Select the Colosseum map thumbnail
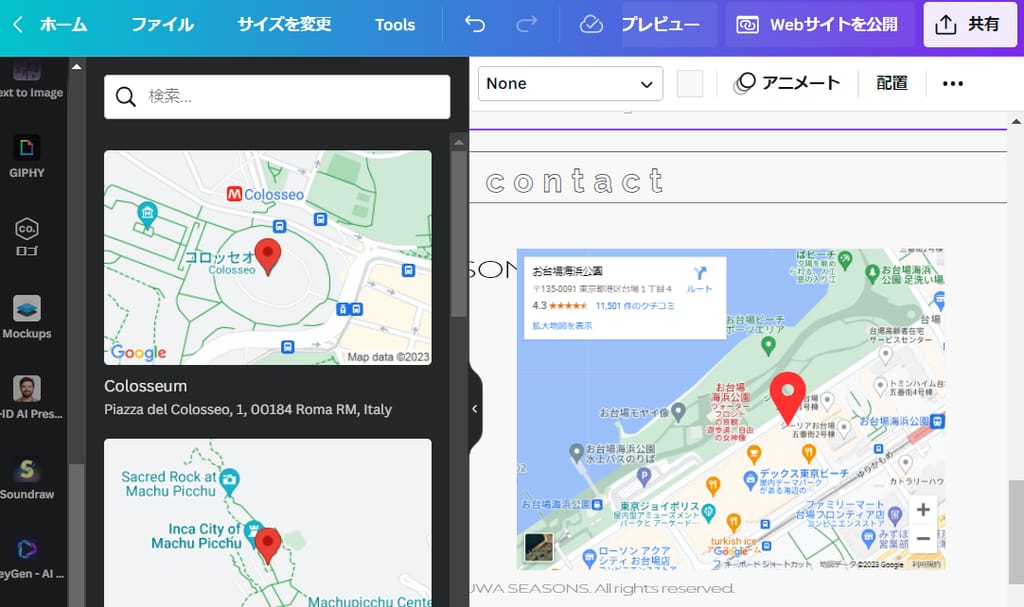 [267, 257]
